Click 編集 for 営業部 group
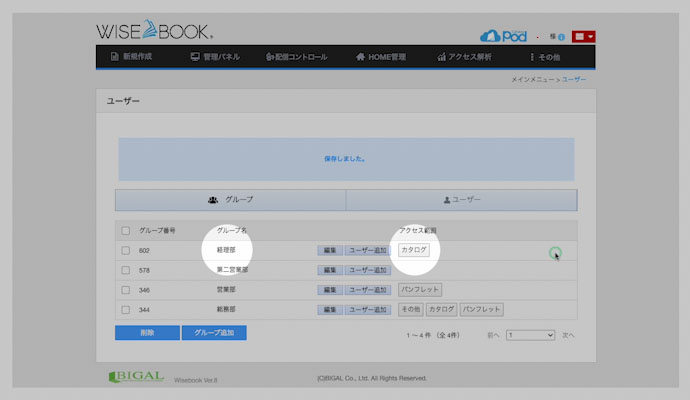This screenshot has width=690, height=400. (x=330, y=290)
